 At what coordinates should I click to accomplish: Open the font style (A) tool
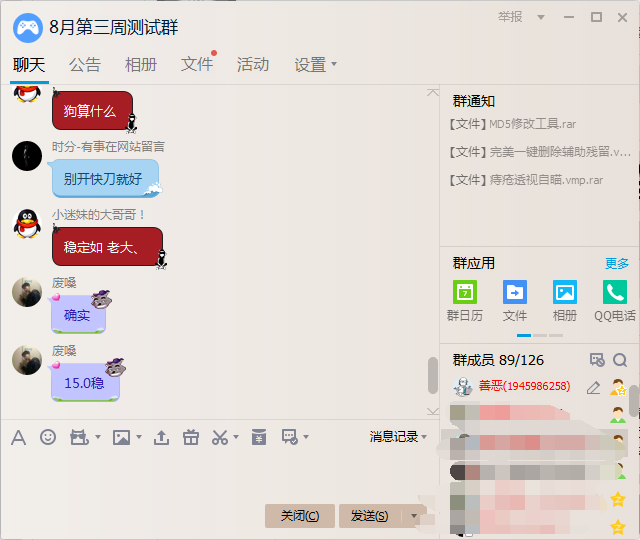pos(18,437)
